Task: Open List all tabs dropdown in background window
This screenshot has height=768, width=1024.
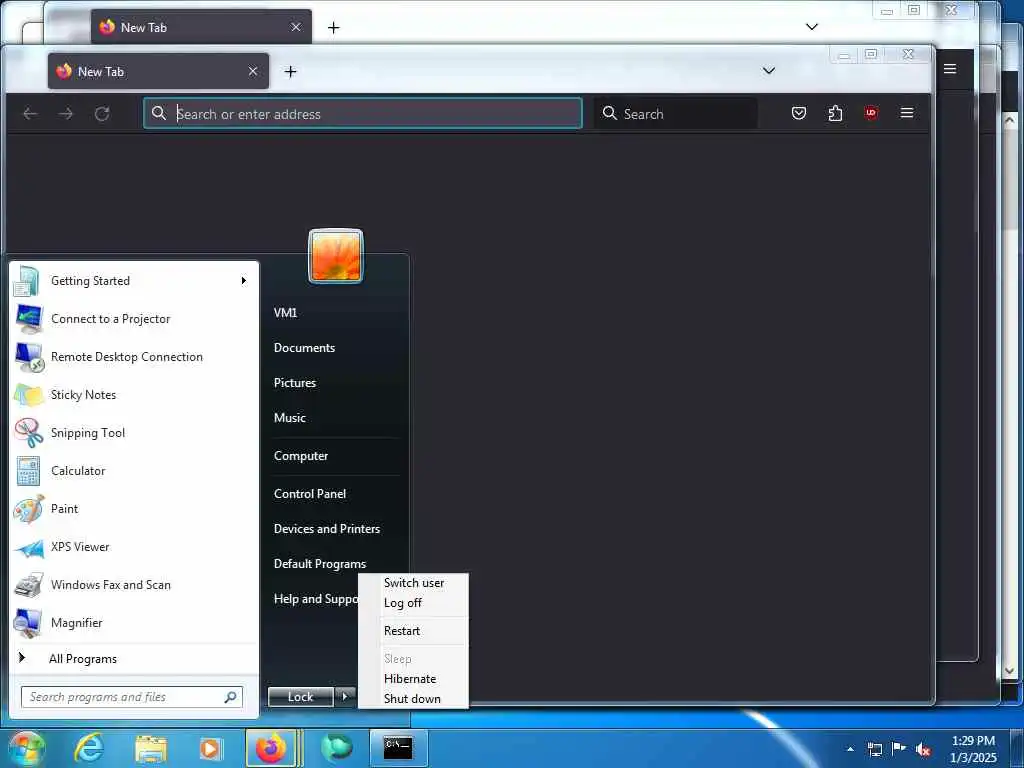Action: tap(812, 27)
